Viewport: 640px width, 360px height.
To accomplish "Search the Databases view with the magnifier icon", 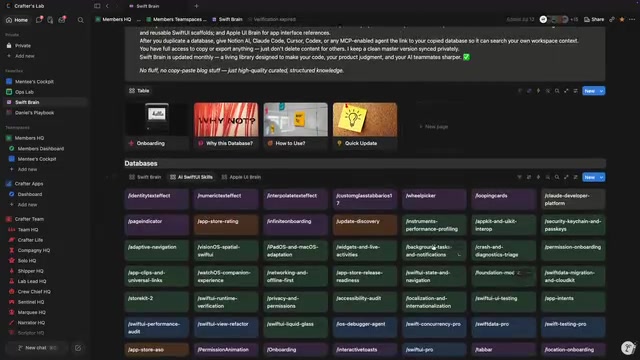I will tap(557, 177).
